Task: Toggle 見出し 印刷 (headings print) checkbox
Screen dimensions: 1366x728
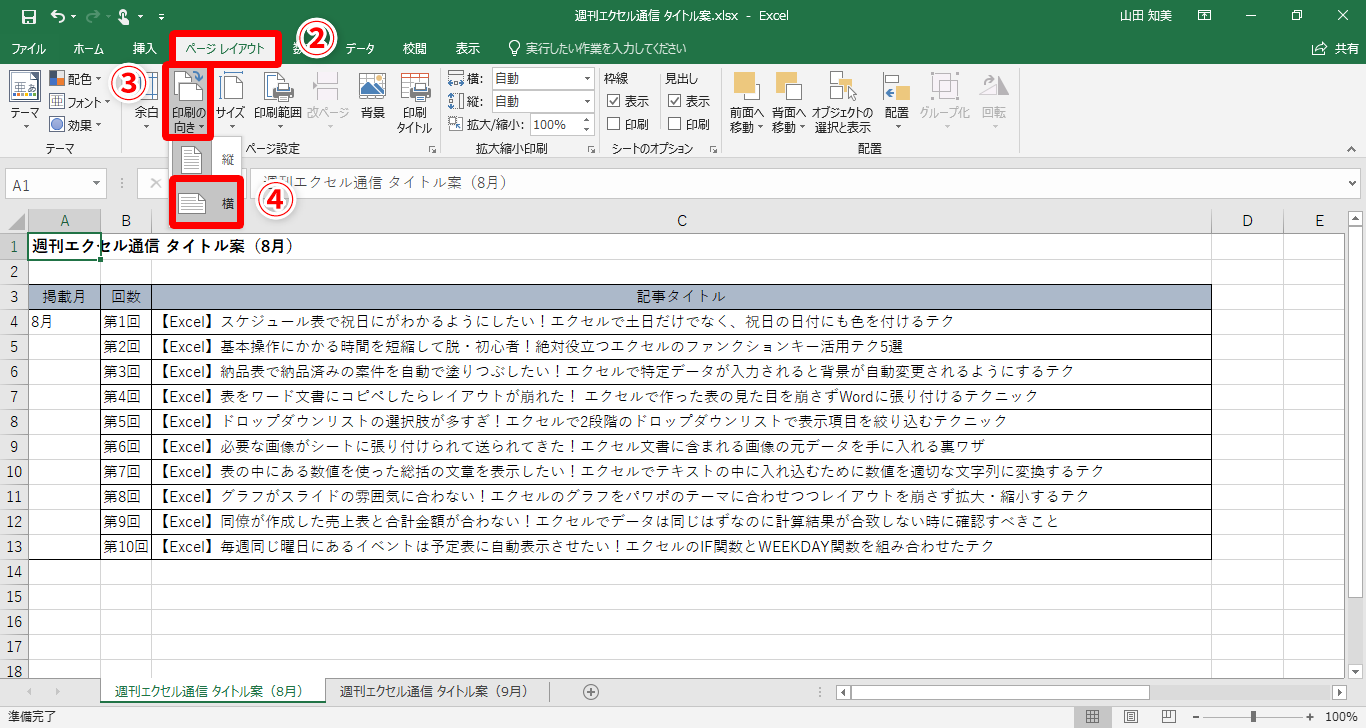Action: pos(675,124)
